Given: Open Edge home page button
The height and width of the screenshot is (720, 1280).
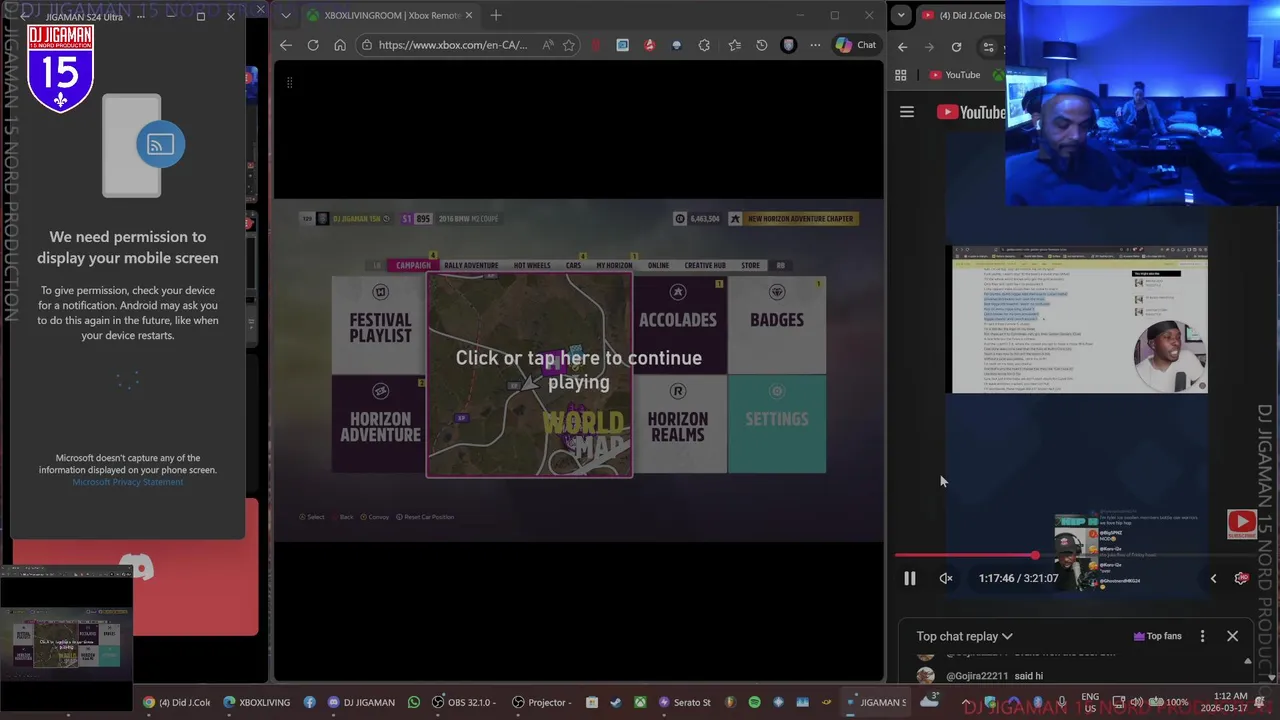Looking at the screenshot, I should 340,45.
